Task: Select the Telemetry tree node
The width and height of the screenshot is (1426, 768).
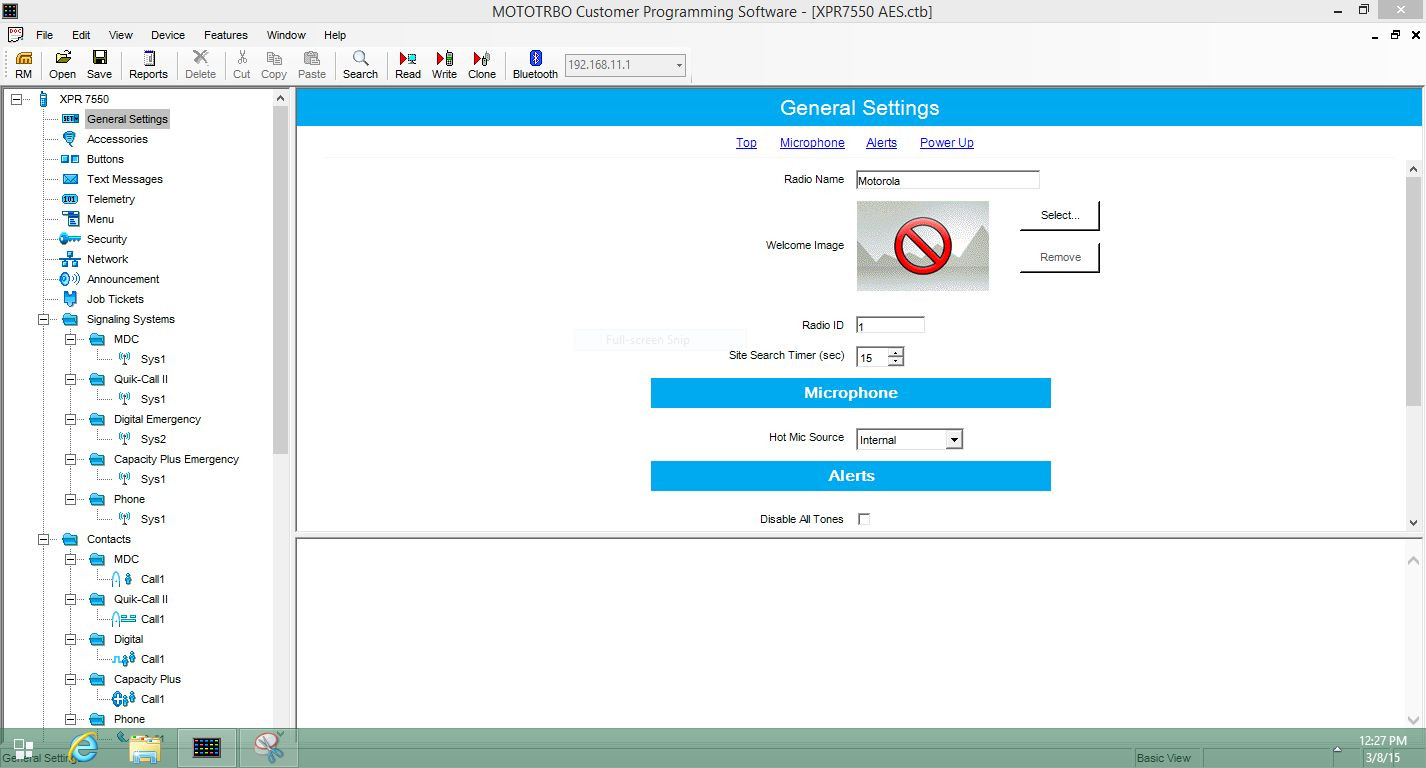Action: pyautogui.click(x=110, y=199)
